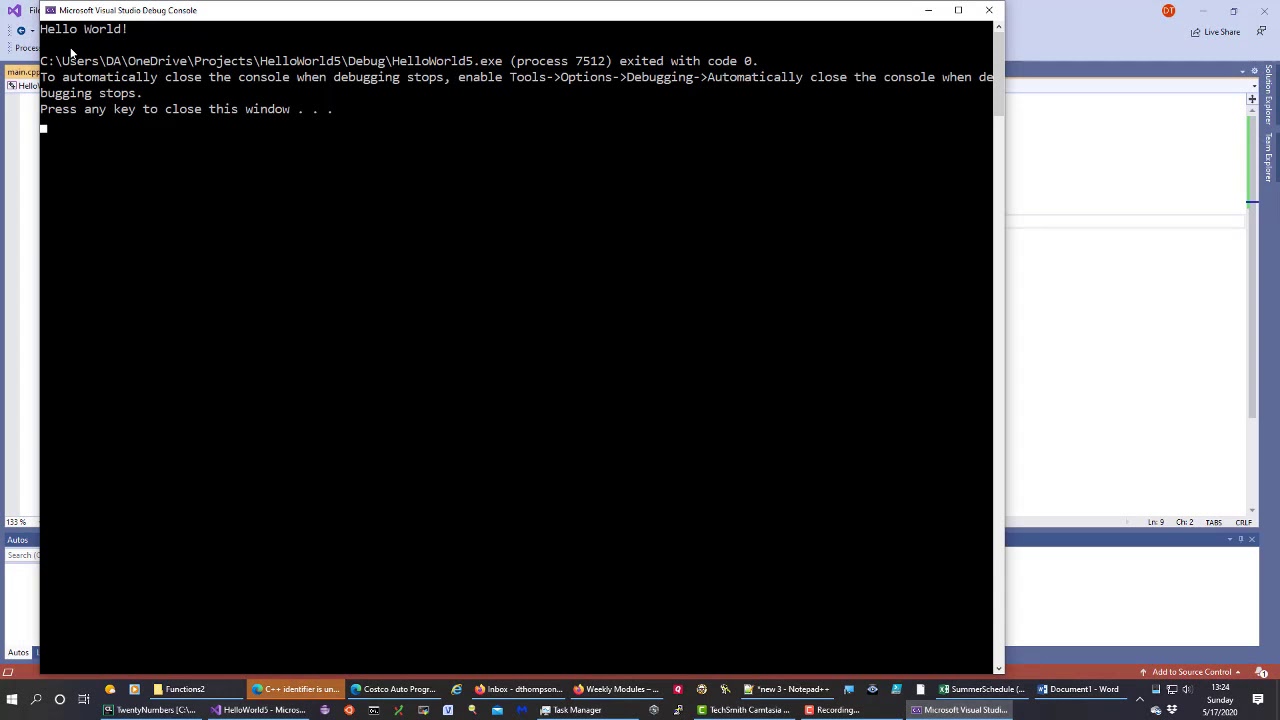The width and height of the screenshot is (1280, 720).
Task: Open Internet Explorer on the taskbar
Action: click(456, 689)
